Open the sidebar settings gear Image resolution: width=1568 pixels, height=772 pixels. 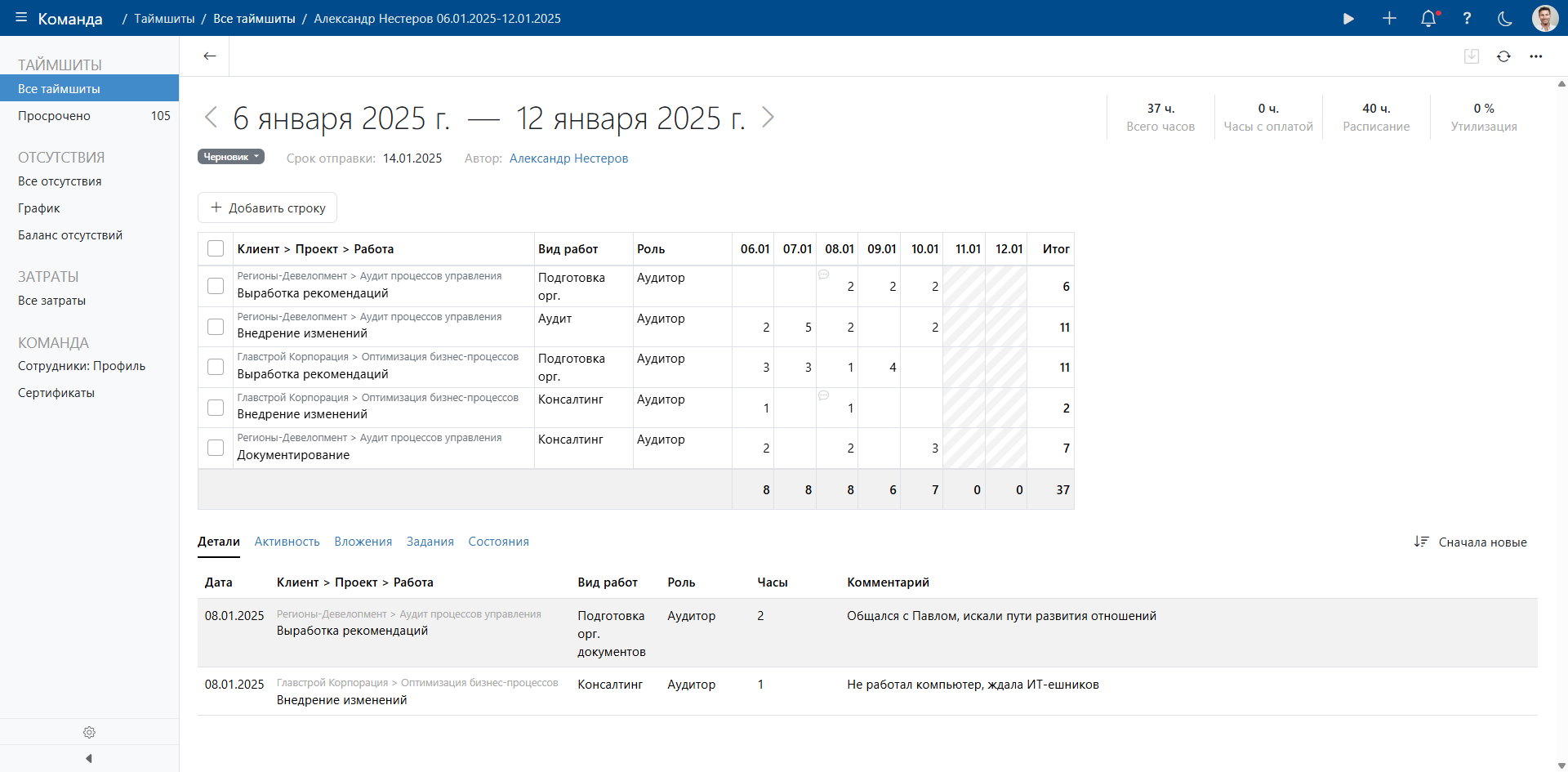pos(89,732)
